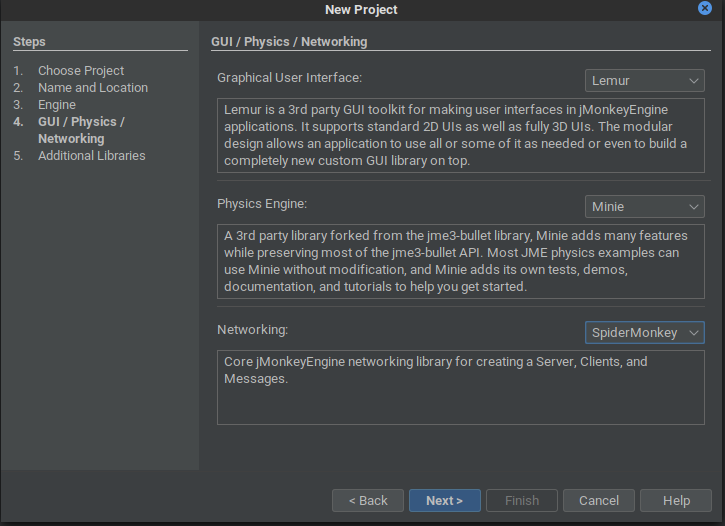Select the Additional Libraries step

coord(92,156)
